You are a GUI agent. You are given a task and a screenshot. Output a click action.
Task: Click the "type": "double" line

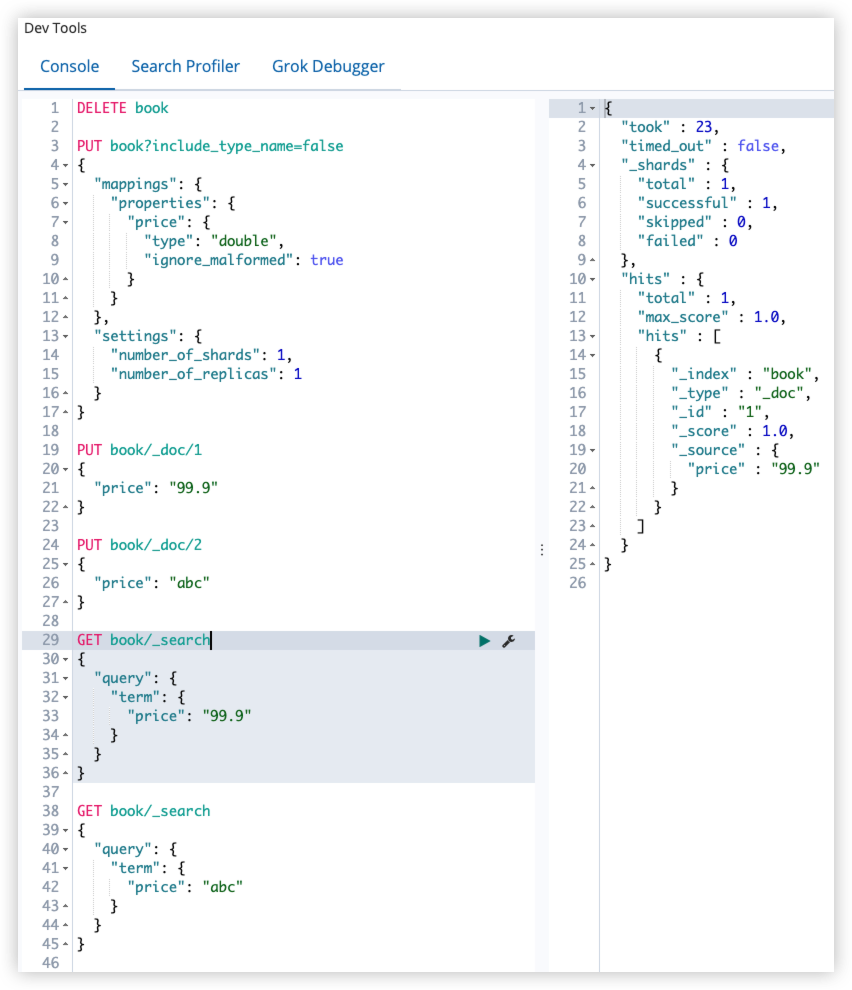point(214,241)
